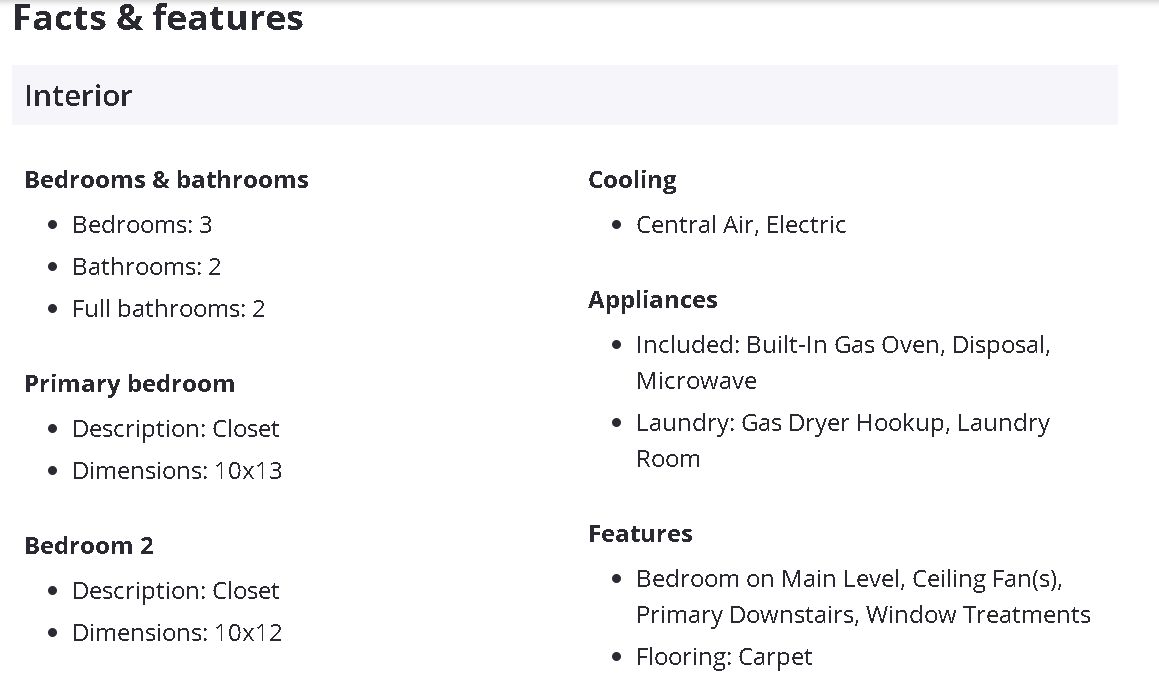The image size is (1159, 685).
Task: Click the Cooling subheading
Action: coord(632,180)
